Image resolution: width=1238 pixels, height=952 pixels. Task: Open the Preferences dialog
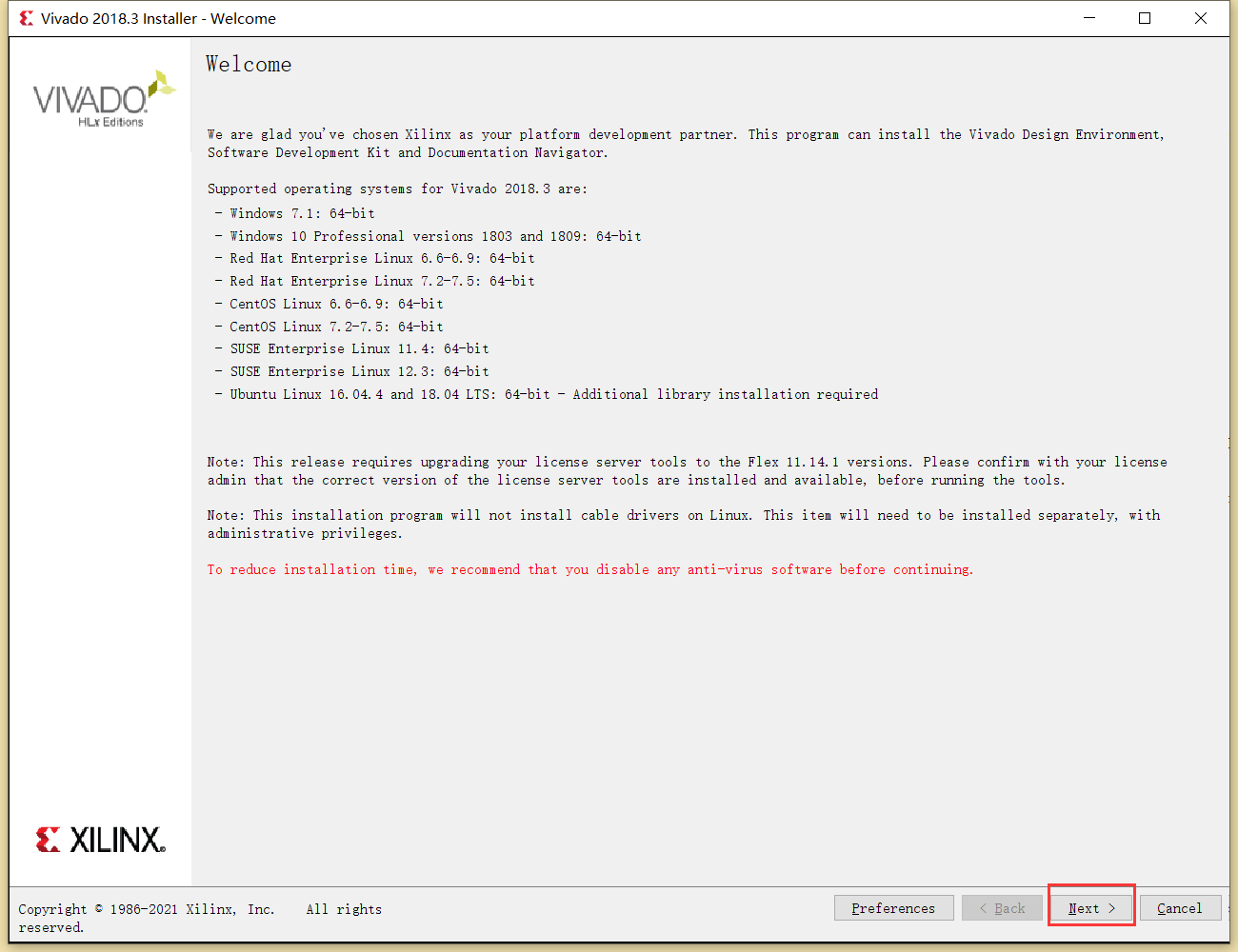point(893,908)
